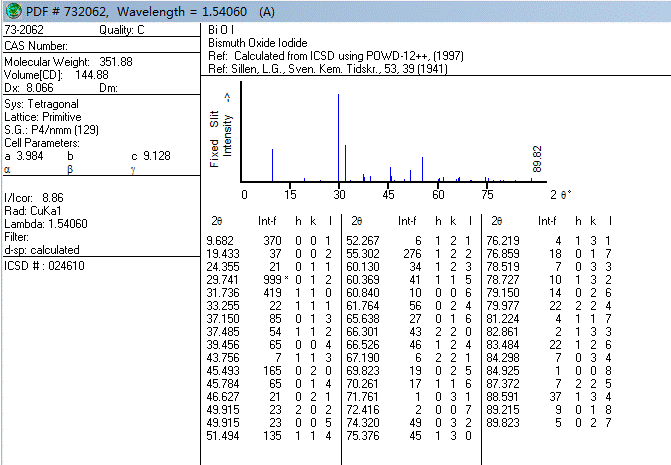Image resolution: width=671 pixels, height=465 pixels.
Task: Click the Sillen, L.G. reference line
Action: pyautogui.click(x=328, y=69)
